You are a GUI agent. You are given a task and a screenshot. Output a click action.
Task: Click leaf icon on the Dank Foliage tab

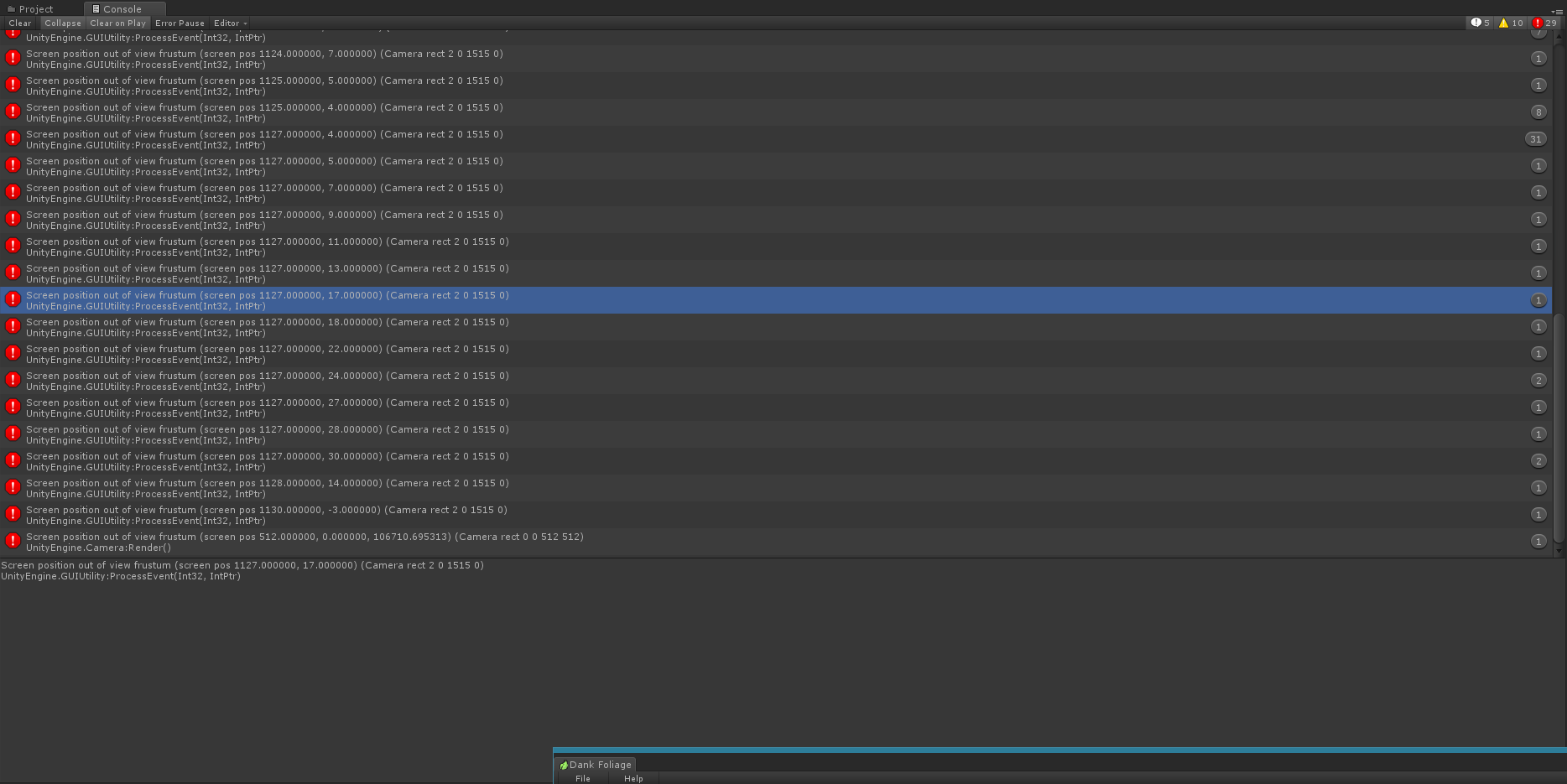(564, 765)
